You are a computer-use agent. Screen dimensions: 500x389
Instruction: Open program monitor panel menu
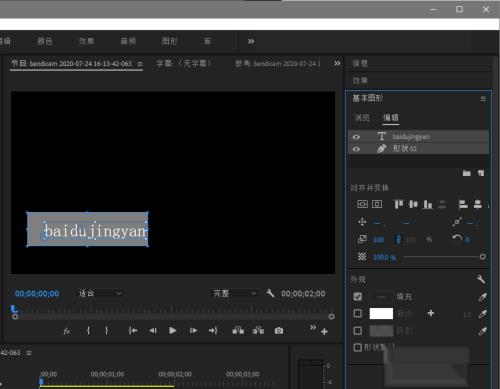coord(140,64)
